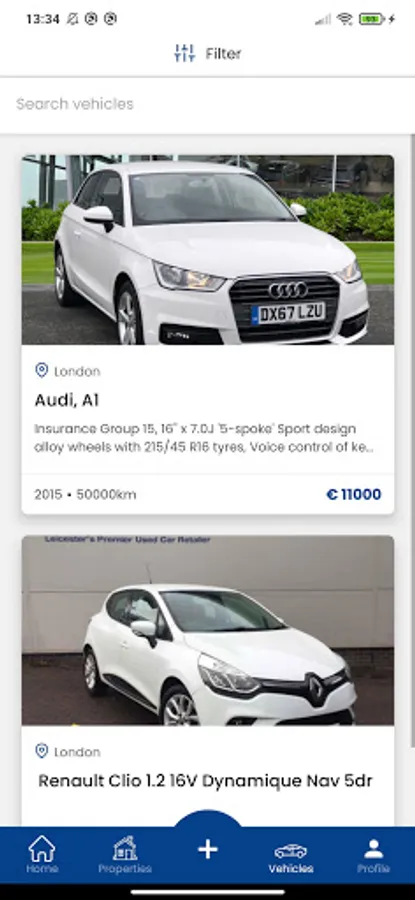Click the vertical scrollbar on right edge
This screenshot has width=415, height=900.
412,440
